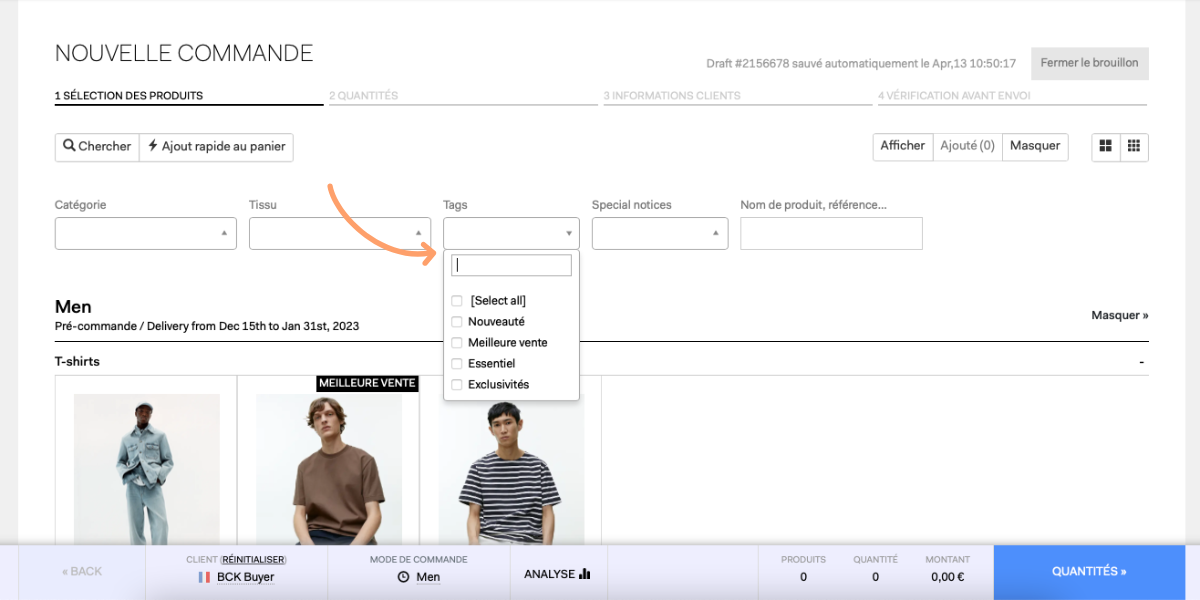This screenshot has width=1200, height=600.
Task: Check the [Select all] tags checkbox
Action: click(x=457, y=301)
